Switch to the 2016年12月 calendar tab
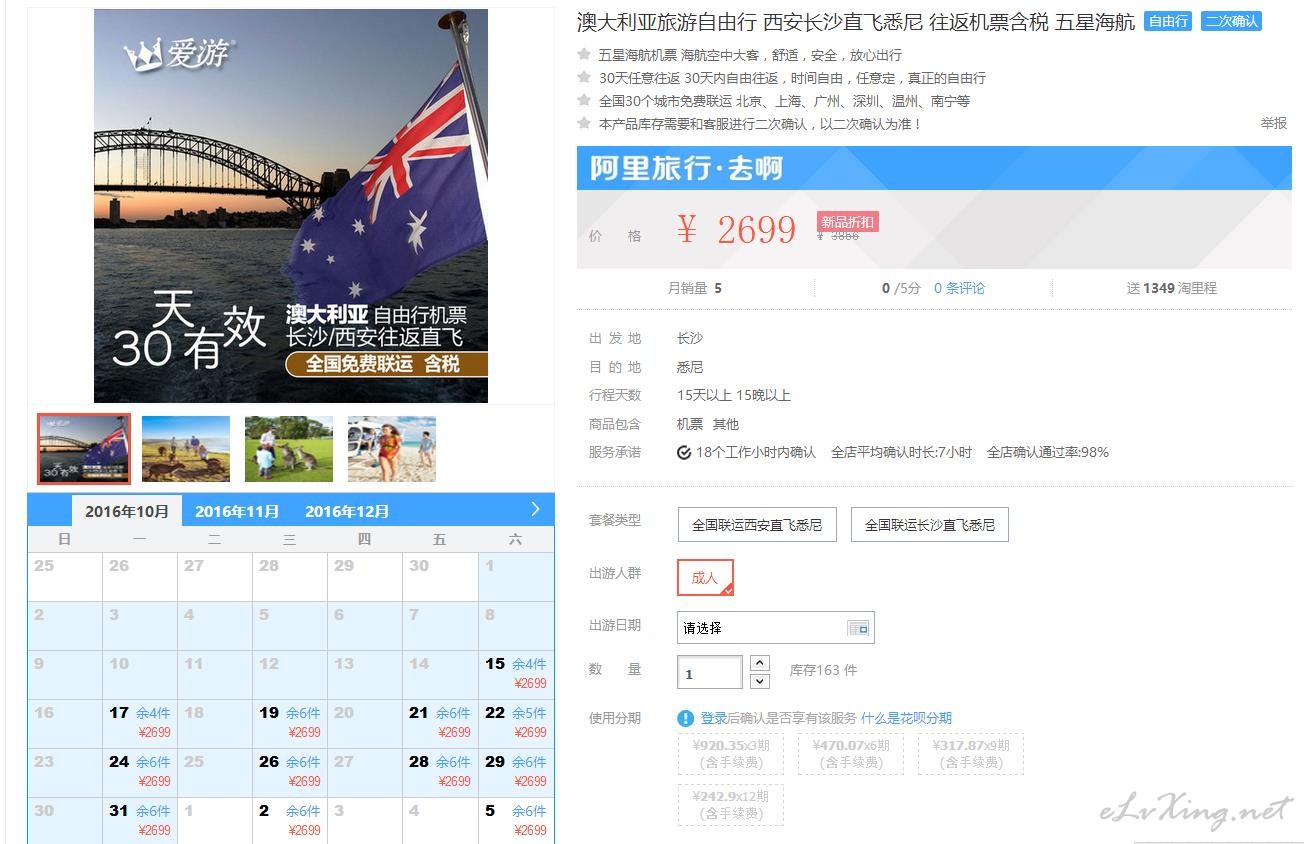 pos(347,511)
